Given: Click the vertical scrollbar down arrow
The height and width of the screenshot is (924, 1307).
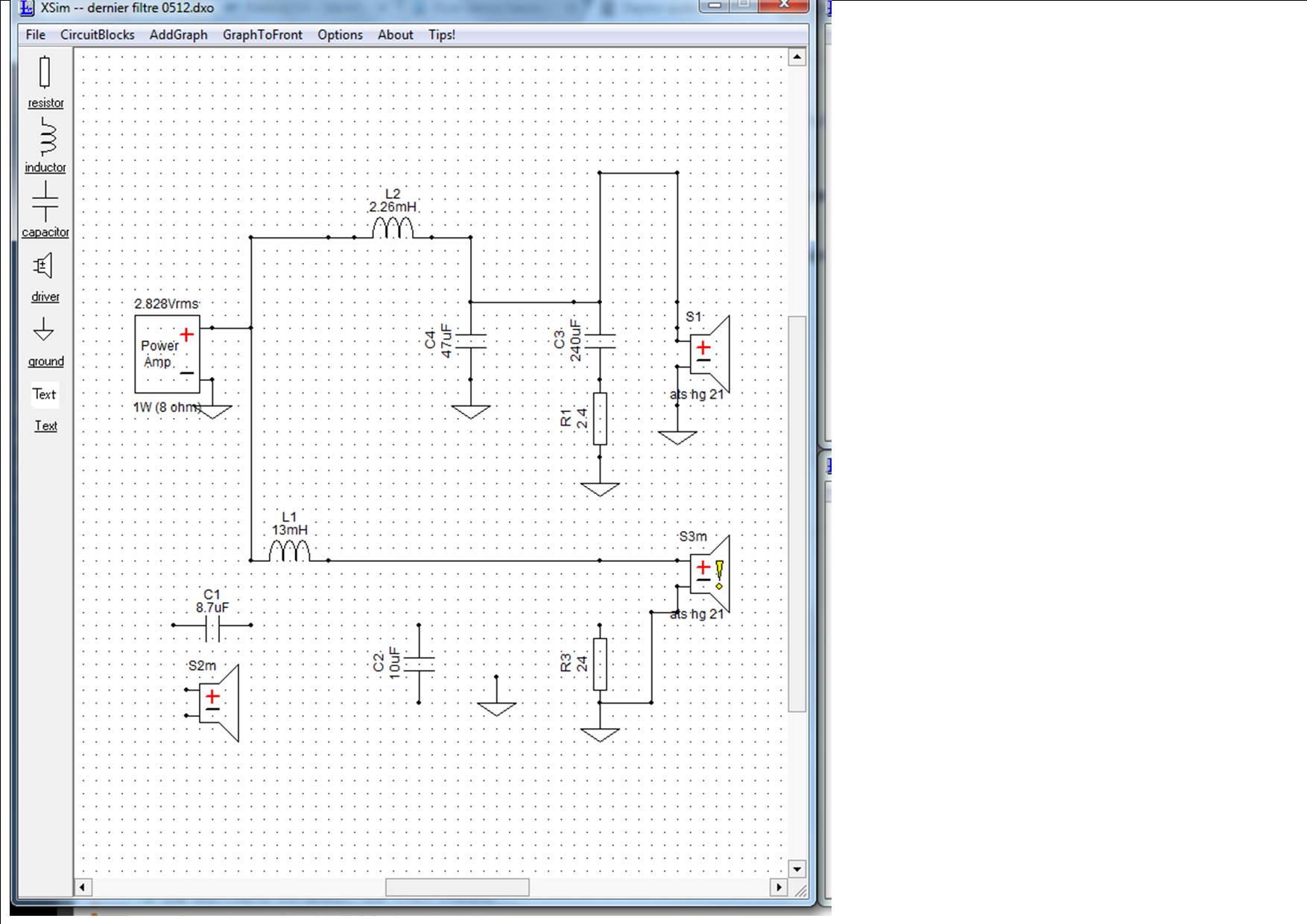Looking at the screenshot, I should point(797,869).
